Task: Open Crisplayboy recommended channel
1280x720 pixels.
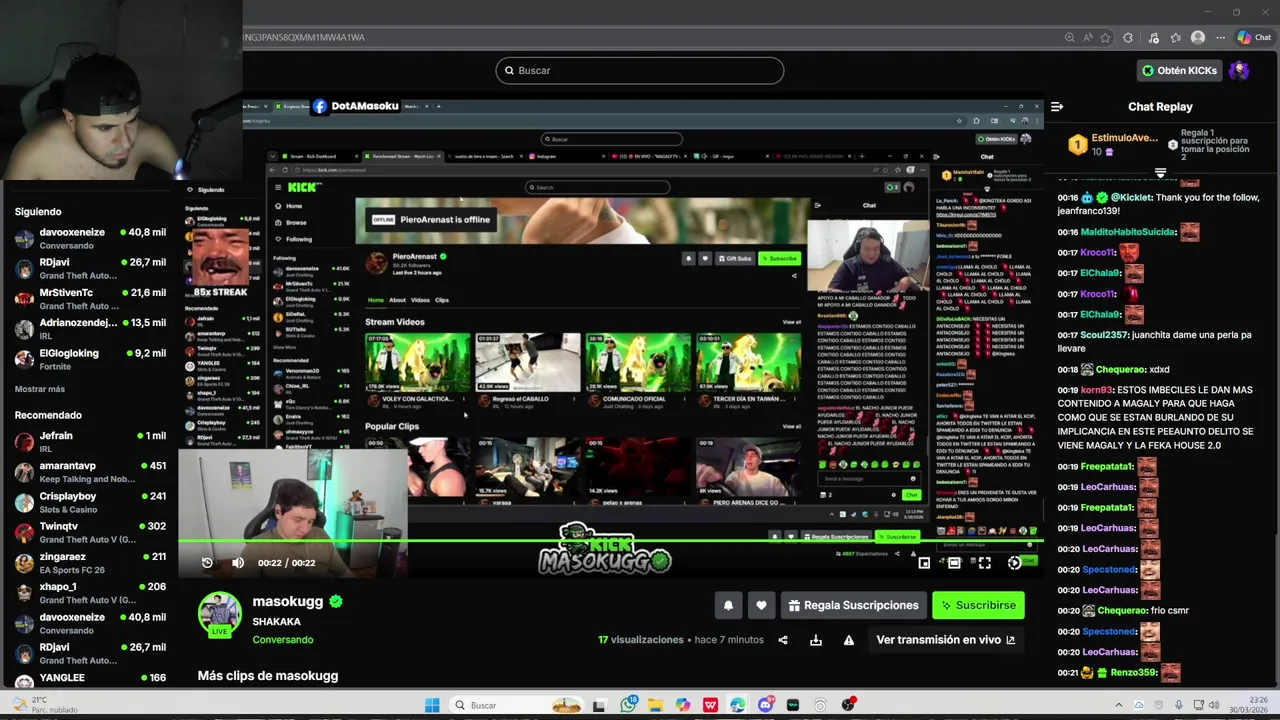Action: pyautogui.click(x=90, y=502)
